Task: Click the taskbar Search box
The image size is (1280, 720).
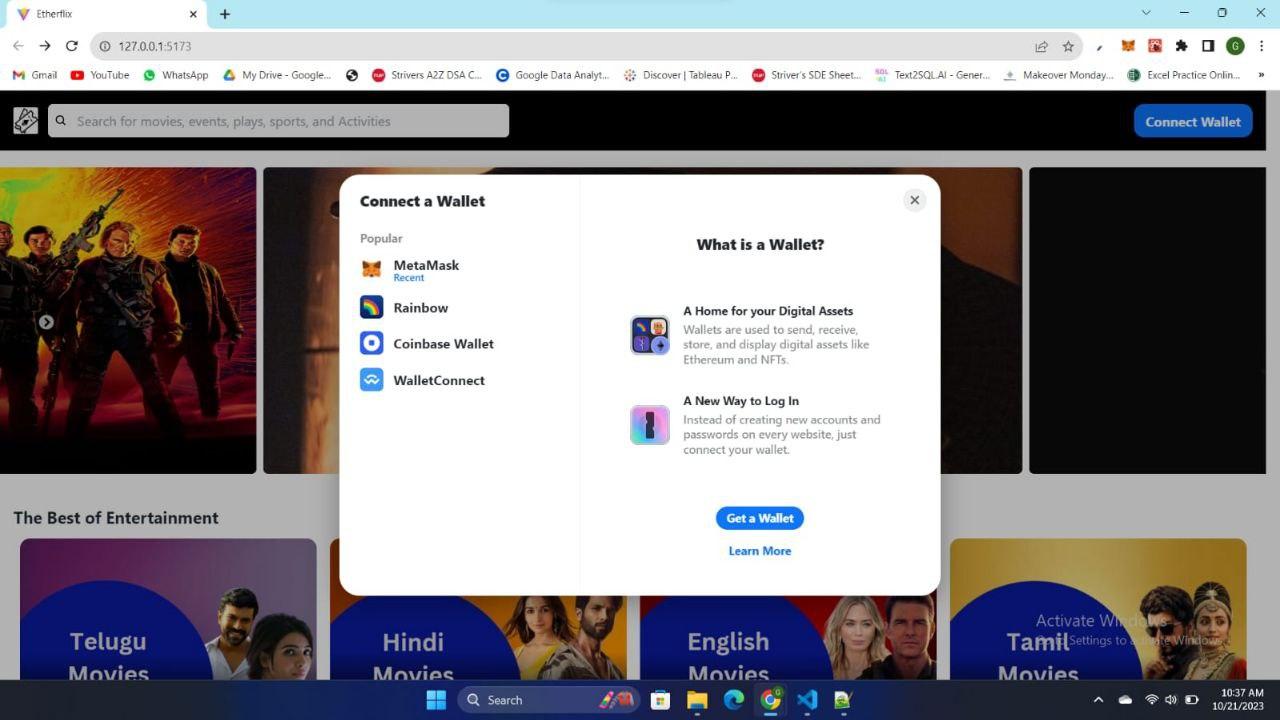Action: (x=549, y=700)
